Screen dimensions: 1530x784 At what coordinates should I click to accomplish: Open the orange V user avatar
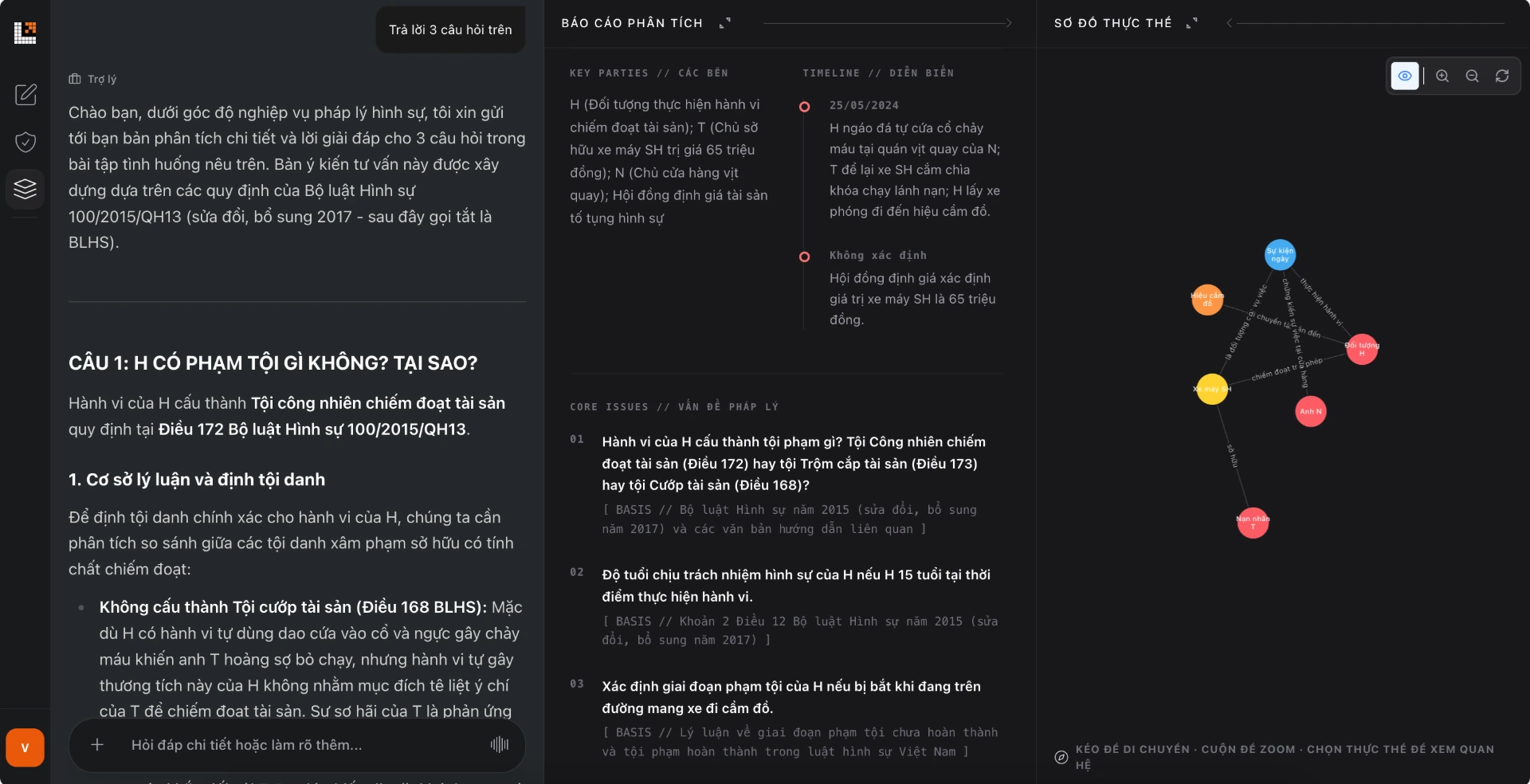pos(25,747)
